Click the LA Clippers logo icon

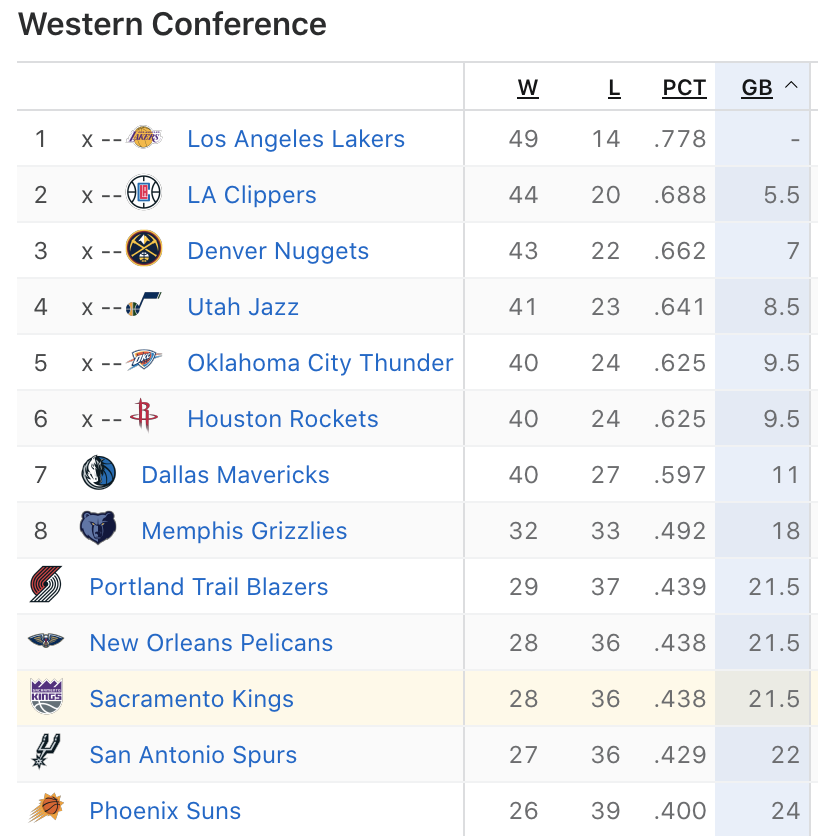coord(144,193)
